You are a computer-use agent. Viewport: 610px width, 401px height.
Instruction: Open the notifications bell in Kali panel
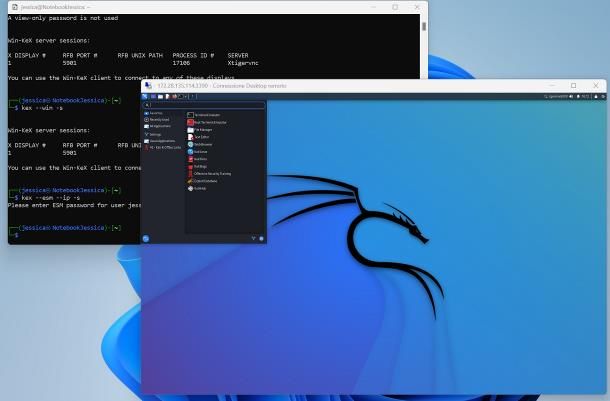click(578, 96)
